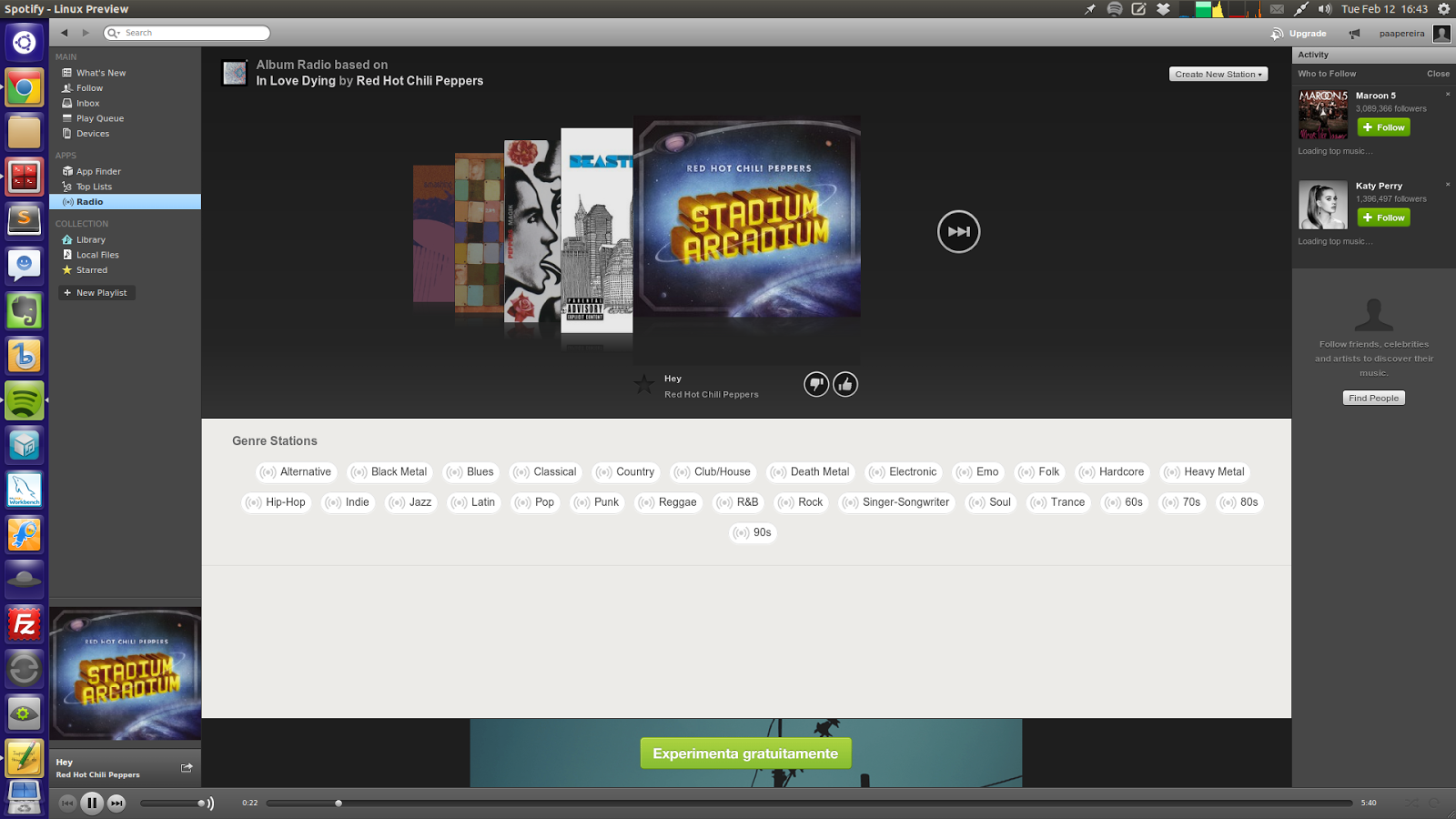Start the Rock station
1456x819 pixels.
click(801, 502)
